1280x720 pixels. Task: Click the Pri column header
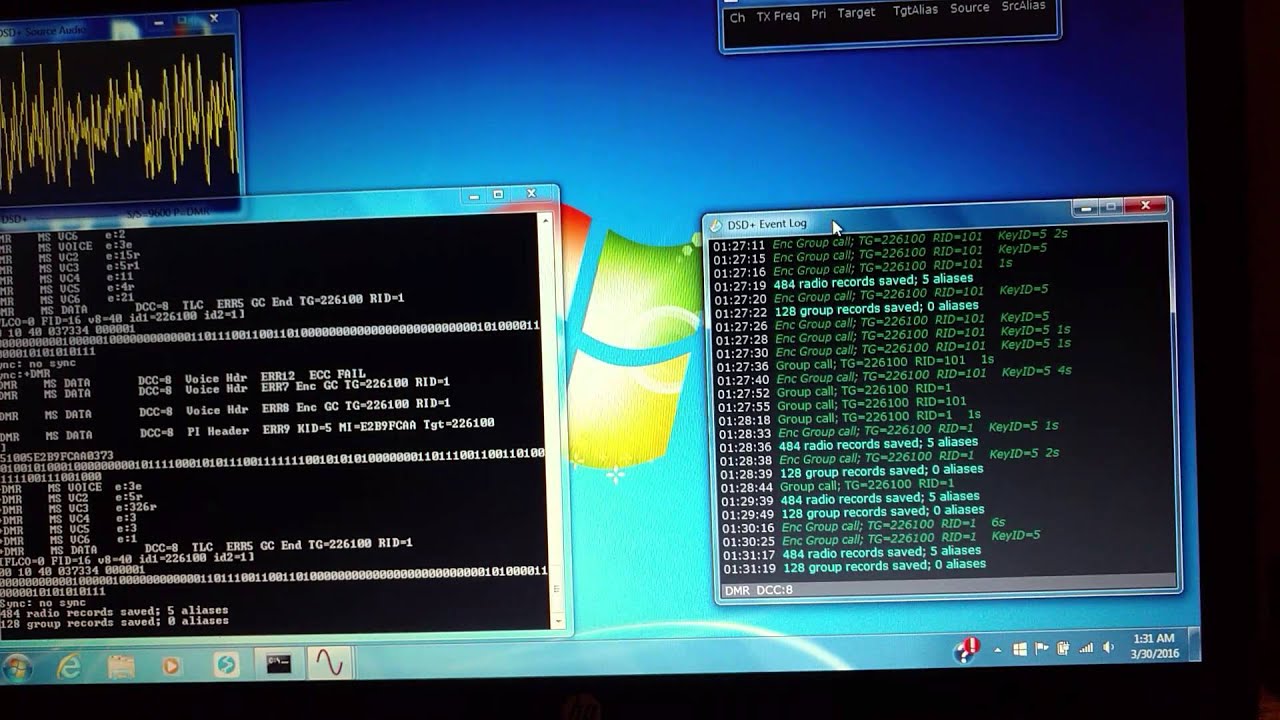pyautogui.click(x=818, y=15)
